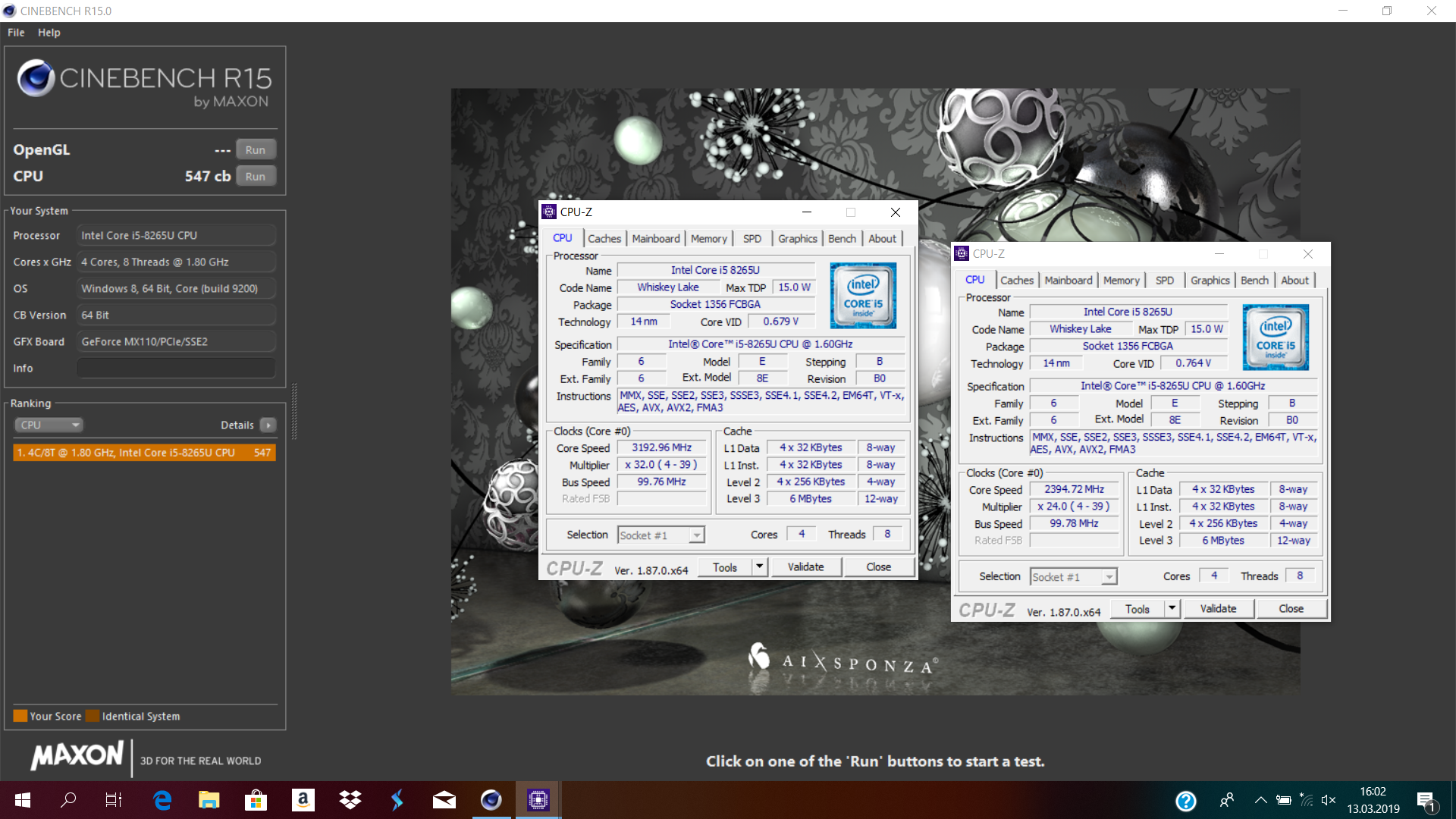Open About tab in left CPU-Z window

(882, 238)
